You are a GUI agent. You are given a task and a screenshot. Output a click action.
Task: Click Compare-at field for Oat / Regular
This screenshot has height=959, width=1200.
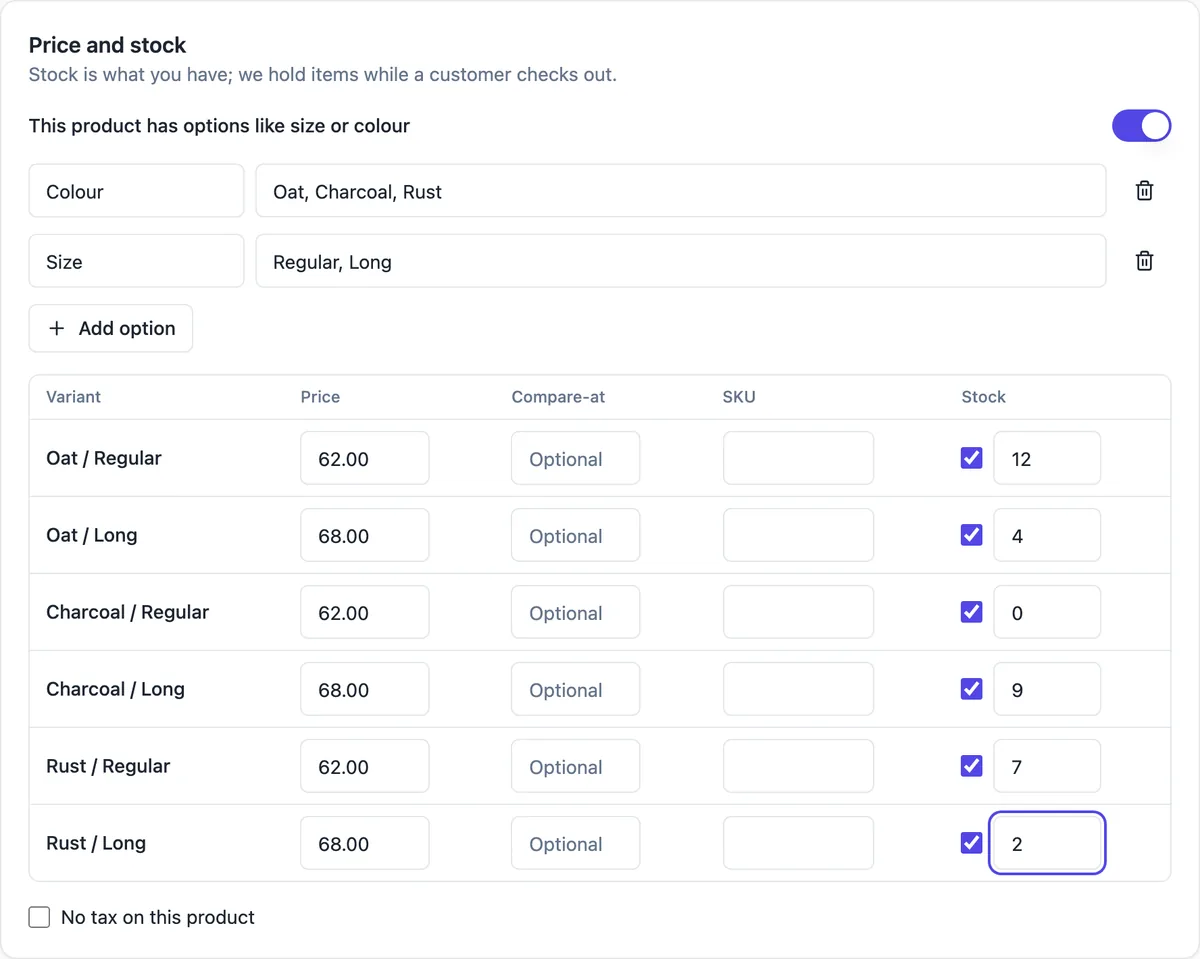(x=576, y=458)
